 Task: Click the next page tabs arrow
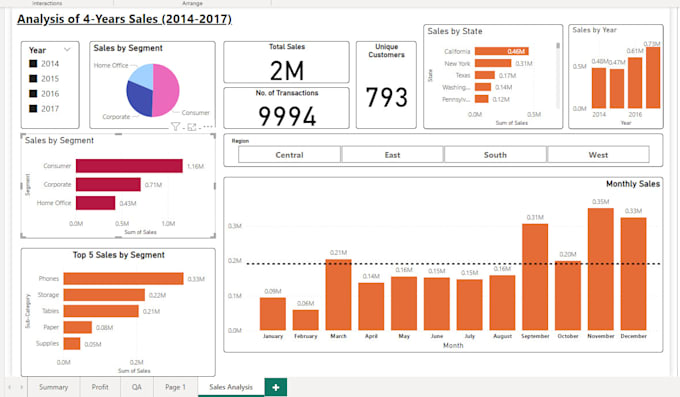point(21,387)
